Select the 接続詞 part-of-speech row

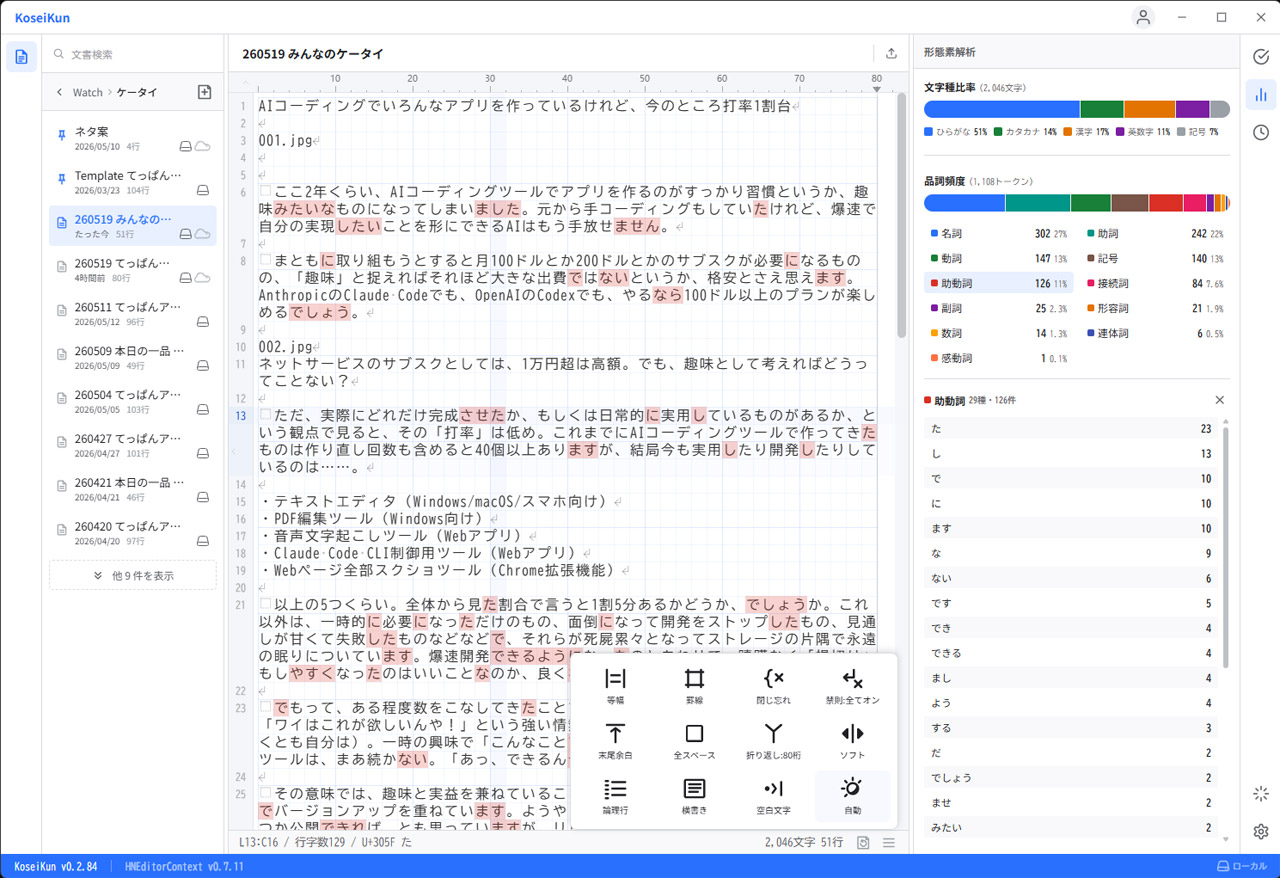tap(1156, 283)
